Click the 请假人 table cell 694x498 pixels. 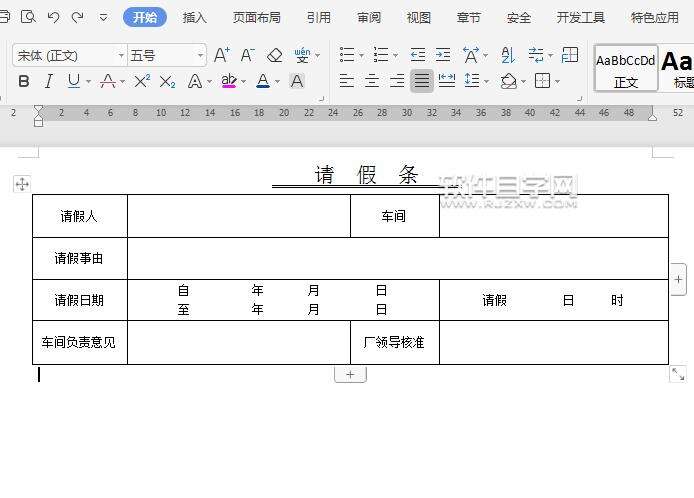(80, 216)
